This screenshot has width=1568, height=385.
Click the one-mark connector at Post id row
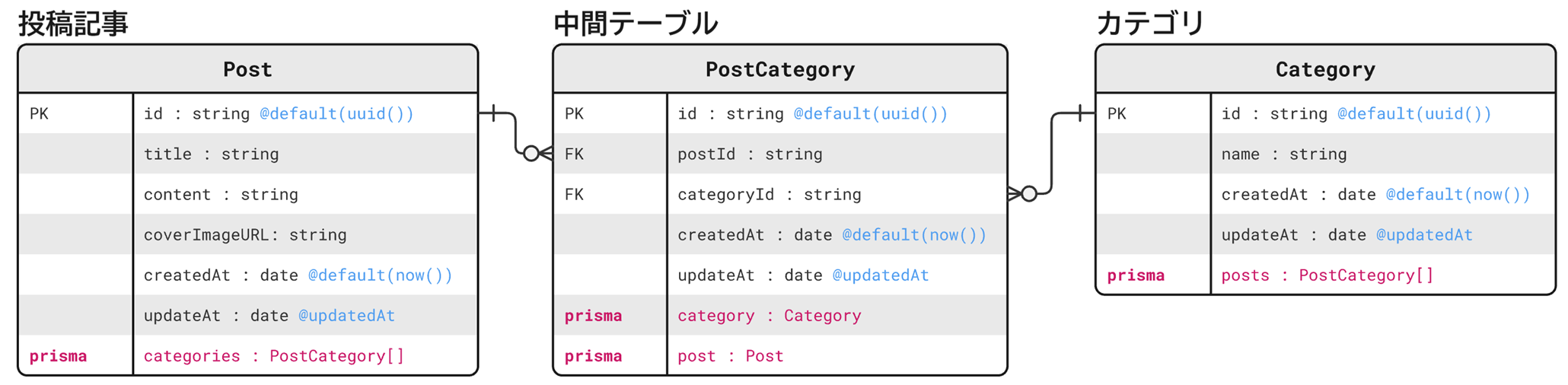point(494,113)
